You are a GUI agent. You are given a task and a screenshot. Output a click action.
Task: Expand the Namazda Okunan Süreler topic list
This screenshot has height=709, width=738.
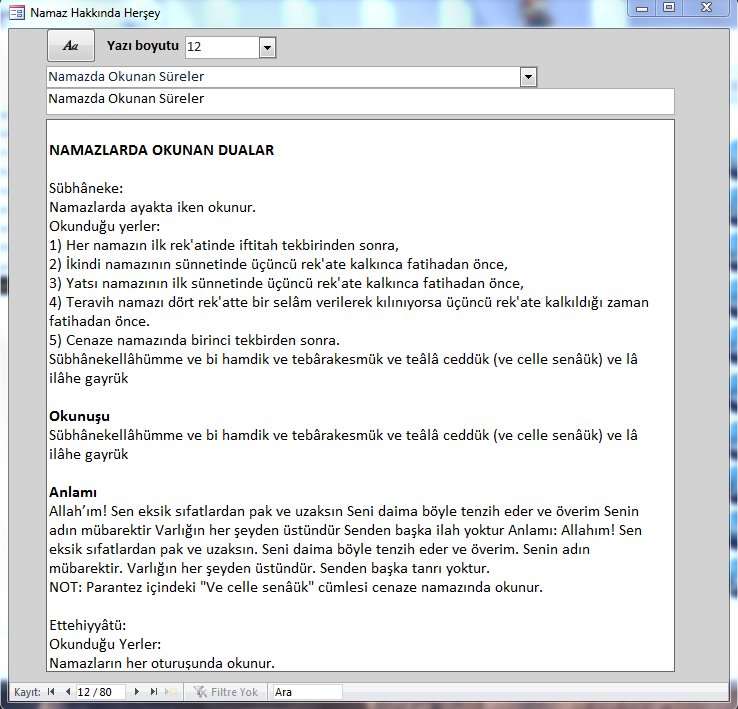[528, 78]
